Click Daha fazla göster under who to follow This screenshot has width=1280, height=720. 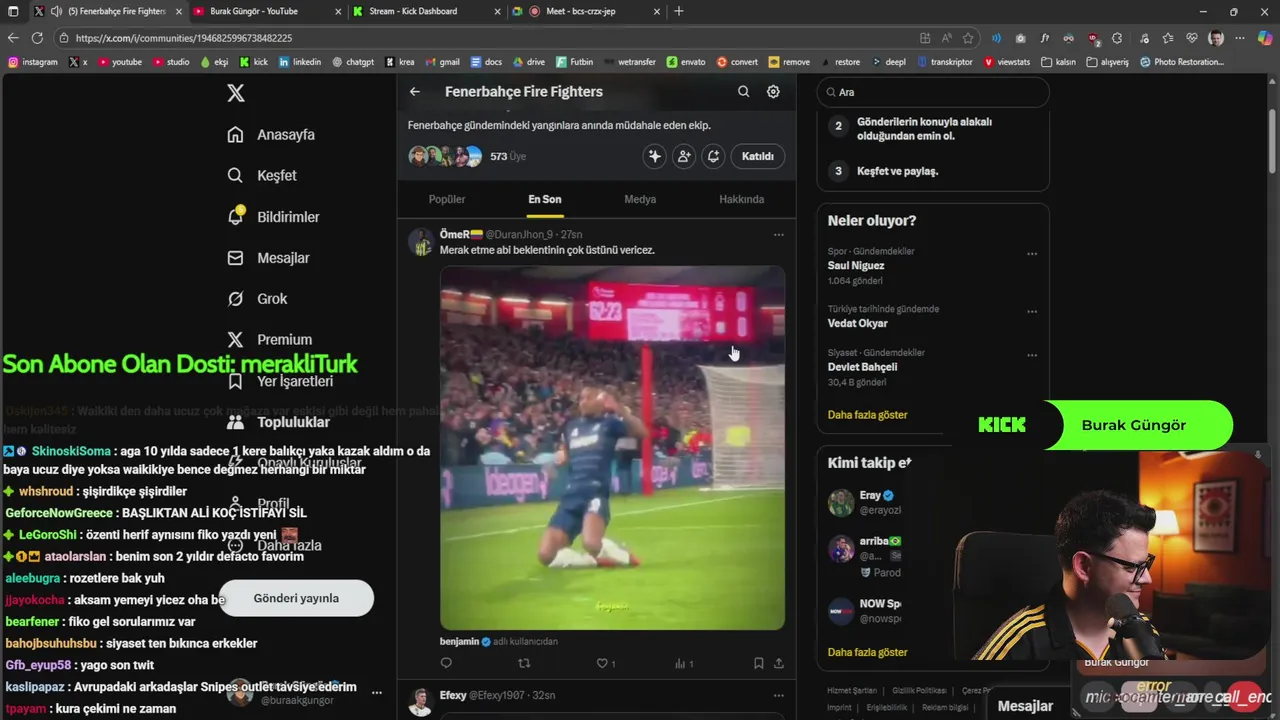(867, 652)
